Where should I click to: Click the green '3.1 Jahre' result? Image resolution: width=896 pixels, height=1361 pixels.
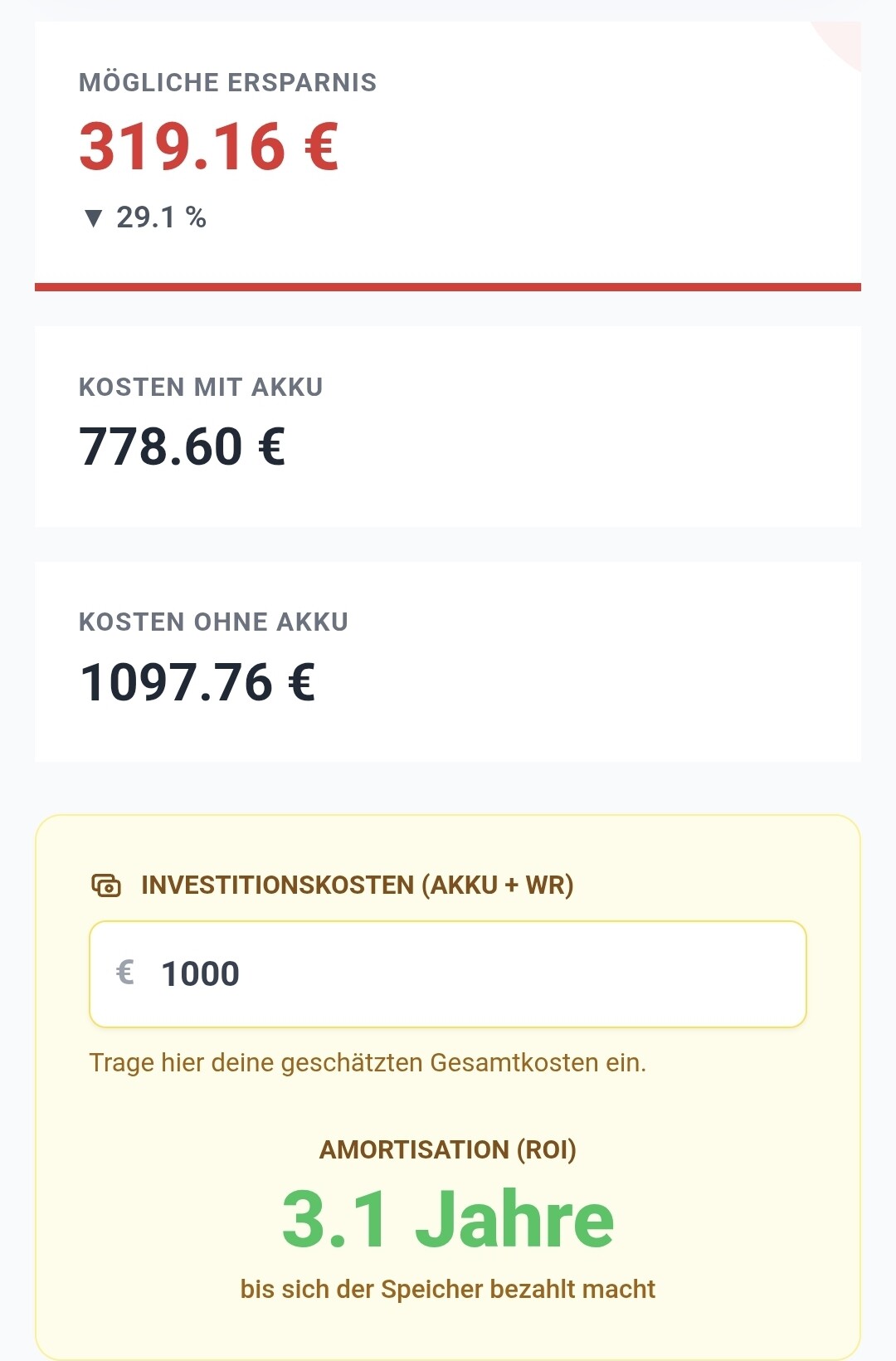click(x=448, y=1218)
